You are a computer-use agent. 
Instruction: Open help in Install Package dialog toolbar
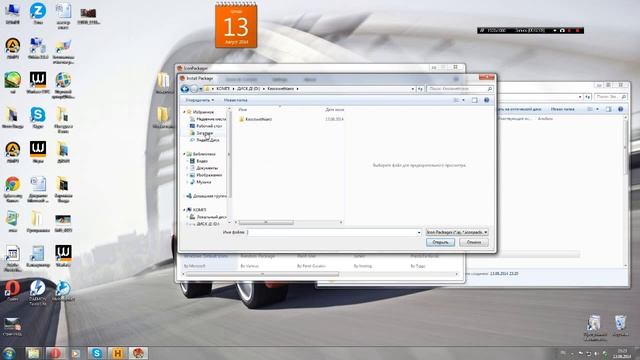487,100
